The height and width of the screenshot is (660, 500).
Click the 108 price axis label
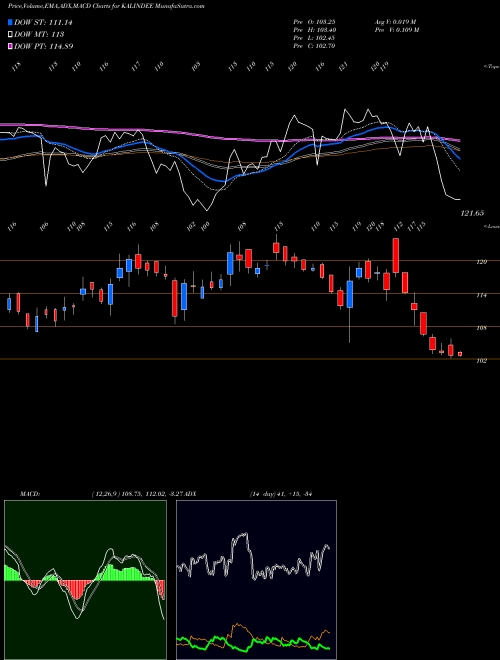(481, 328)
